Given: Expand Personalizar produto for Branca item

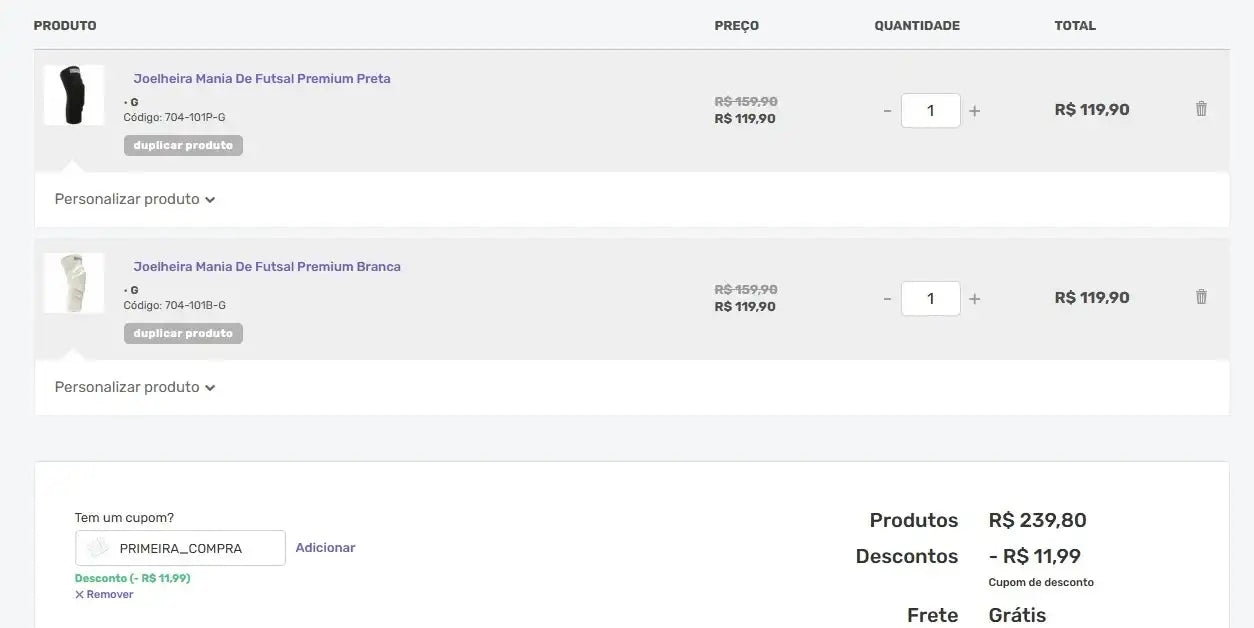Looking at the screenshot, I should point(135,387).
